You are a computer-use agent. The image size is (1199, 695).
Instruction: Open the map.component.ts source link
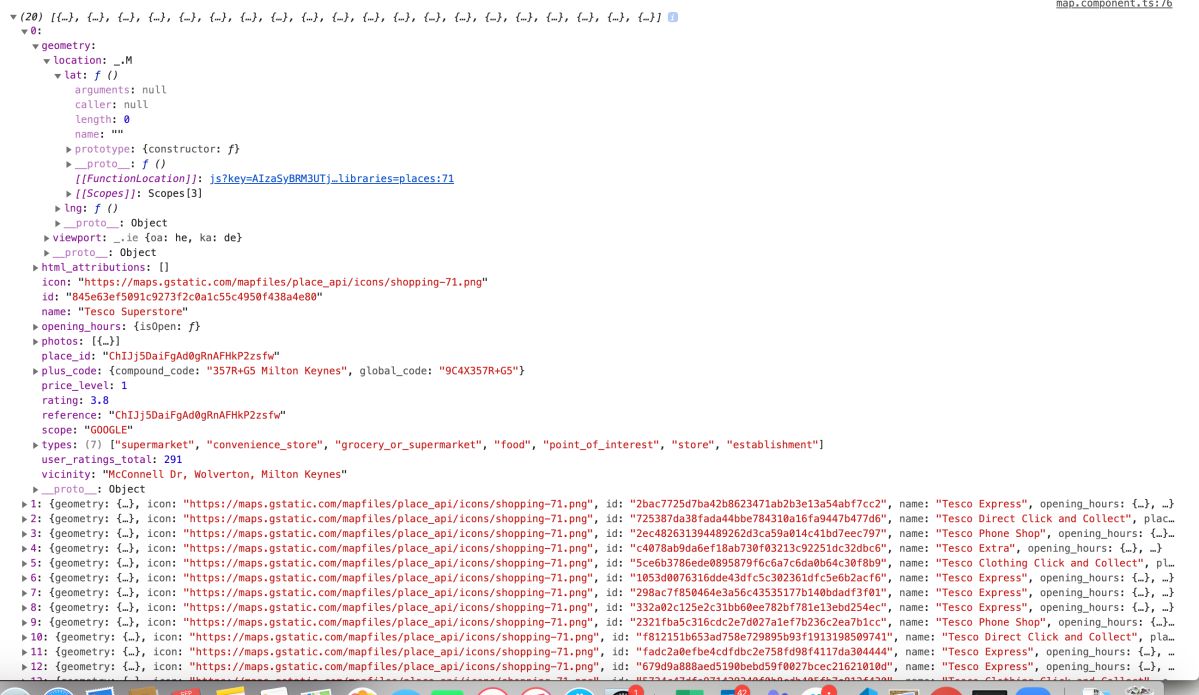click(1113, 4)
